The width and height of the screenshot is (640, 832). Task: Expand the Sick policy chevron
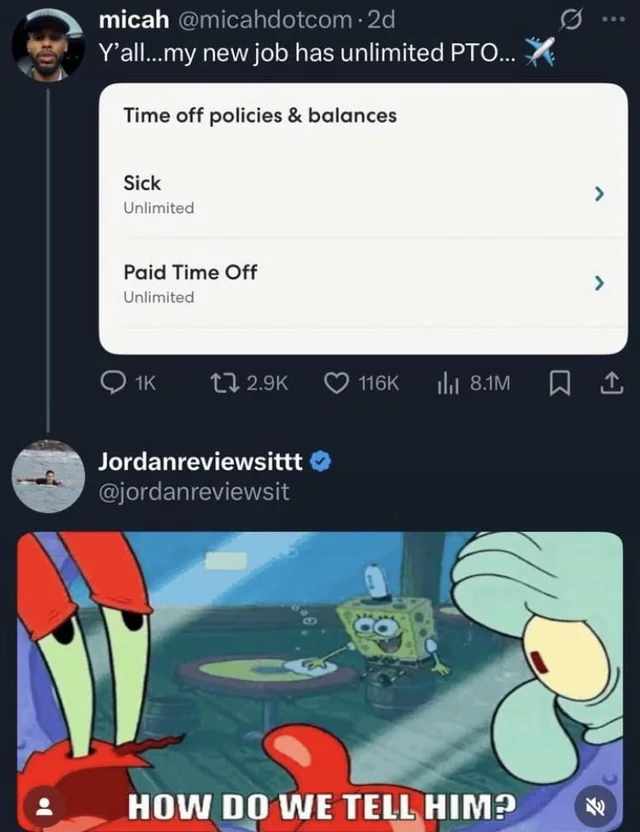tap(599, 194)
